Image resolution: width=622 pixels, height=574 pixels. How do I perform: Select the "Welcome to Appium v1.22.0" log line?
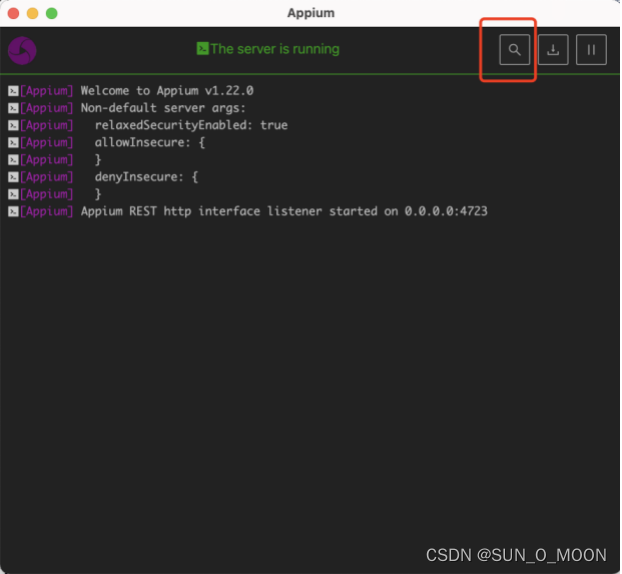click(167, 90)
